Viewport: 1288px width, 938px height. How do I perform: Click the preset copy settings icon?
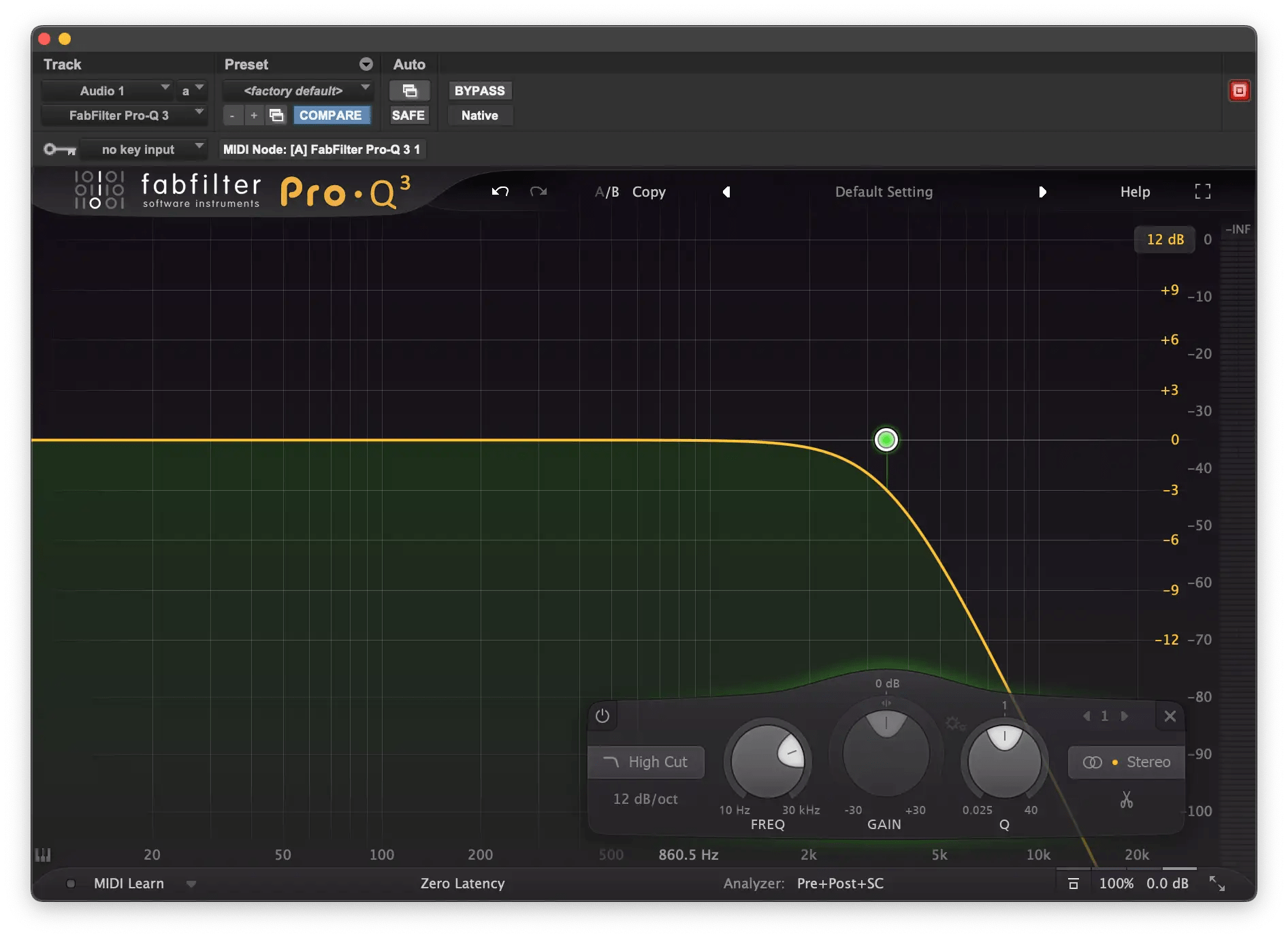[276, 115]
